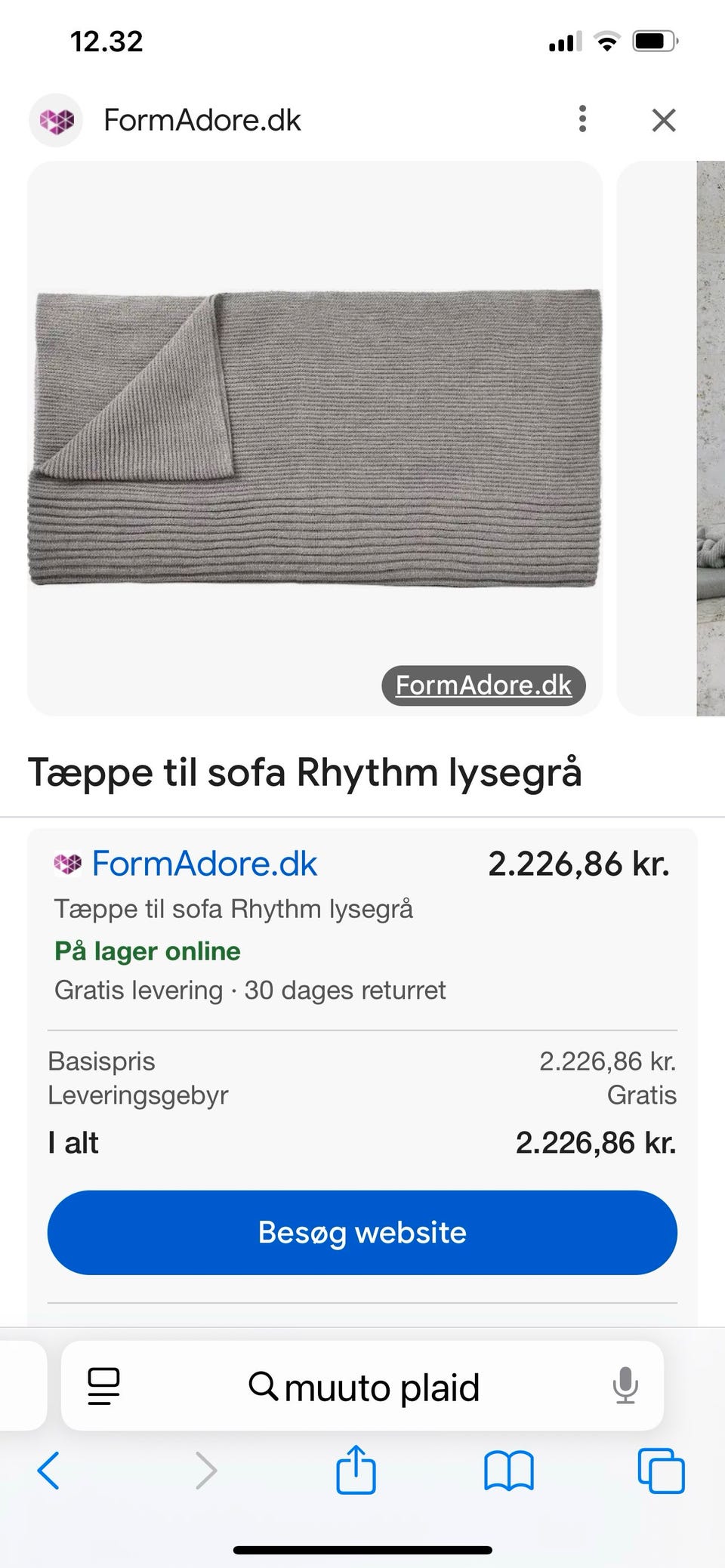Open Safari bookmarks book icon

tap(508, 1470)
